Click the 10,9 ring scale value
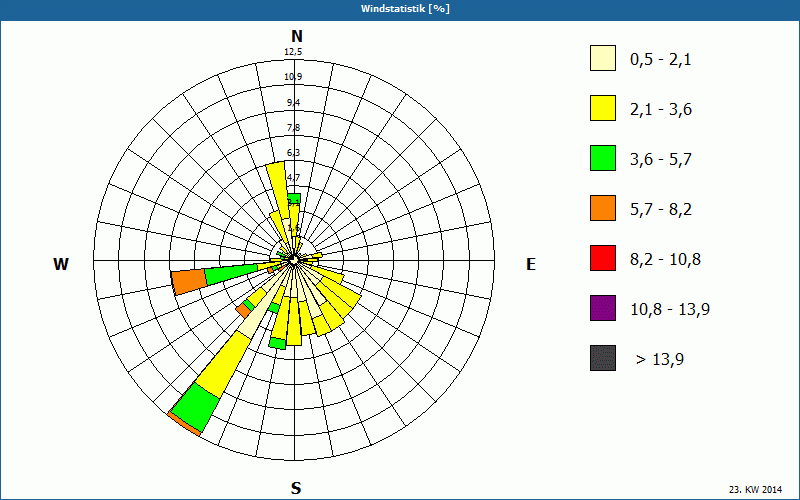Viewport: 800px width, 500px height. [293, 77]
